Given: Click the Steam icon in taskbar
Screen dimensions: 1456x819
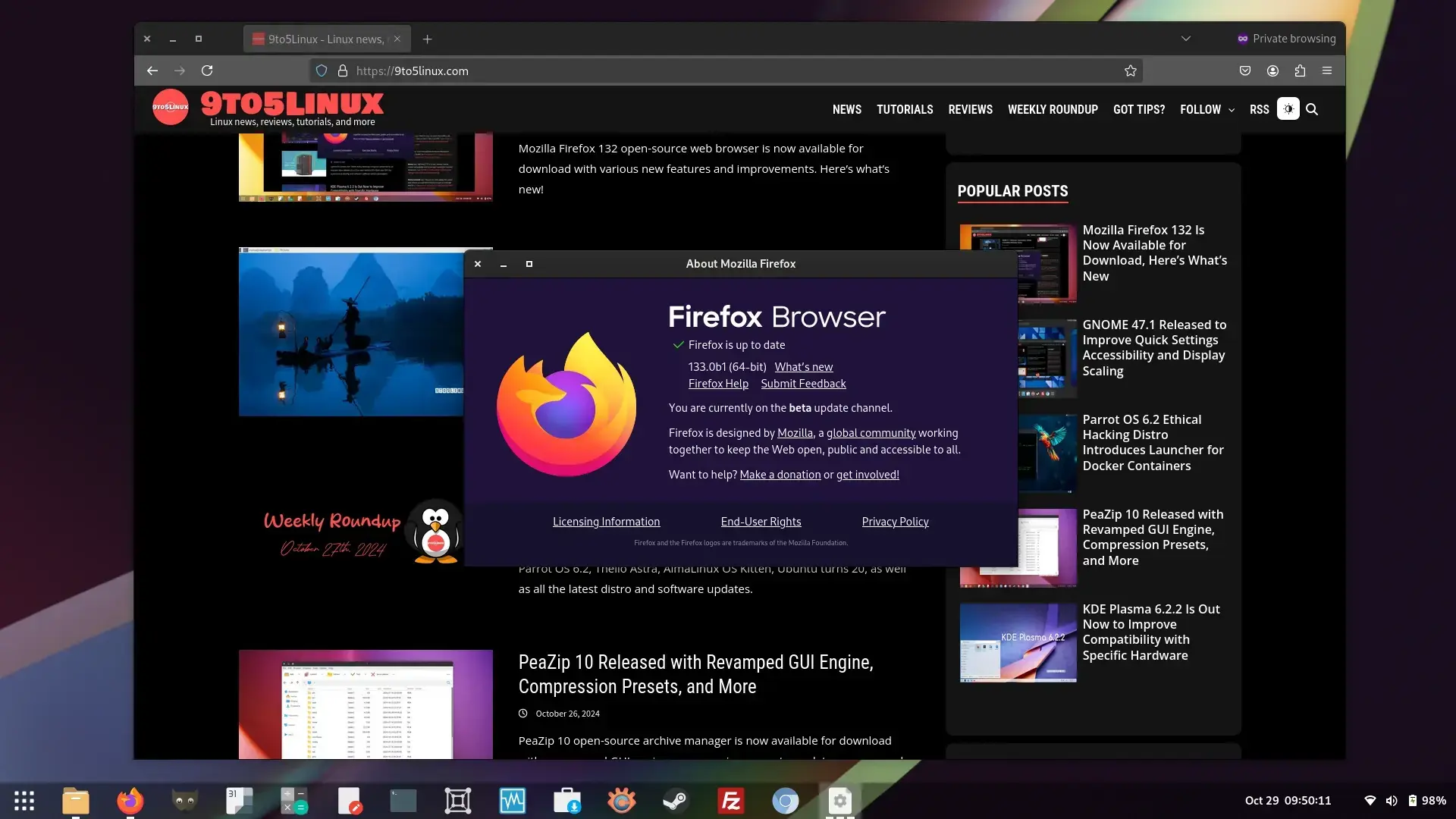Looking at the screenshot, I should [676, 800].
